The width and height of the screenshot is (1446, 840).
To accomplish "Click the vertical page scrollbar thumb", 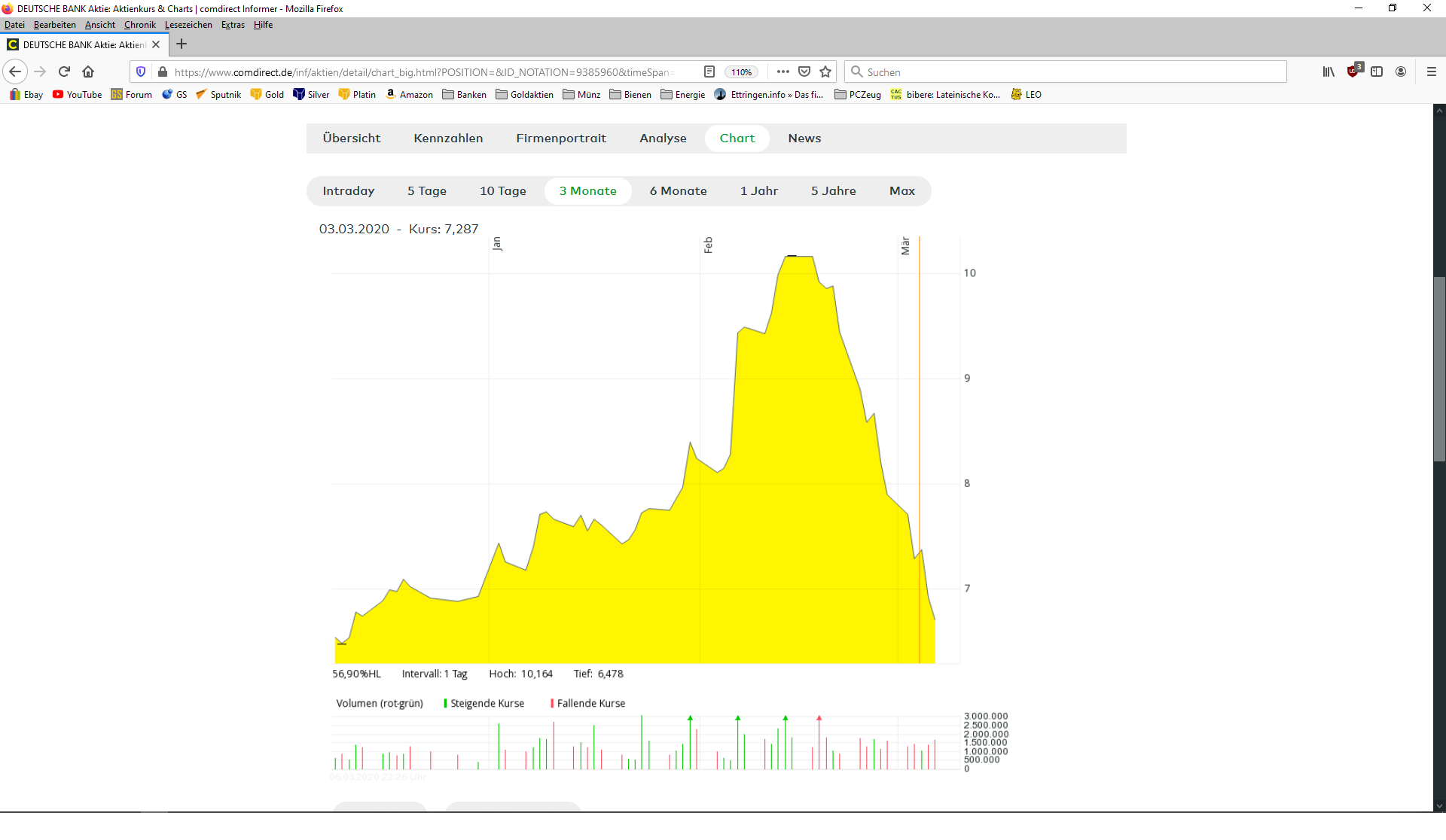I will tap(1439, 369).
